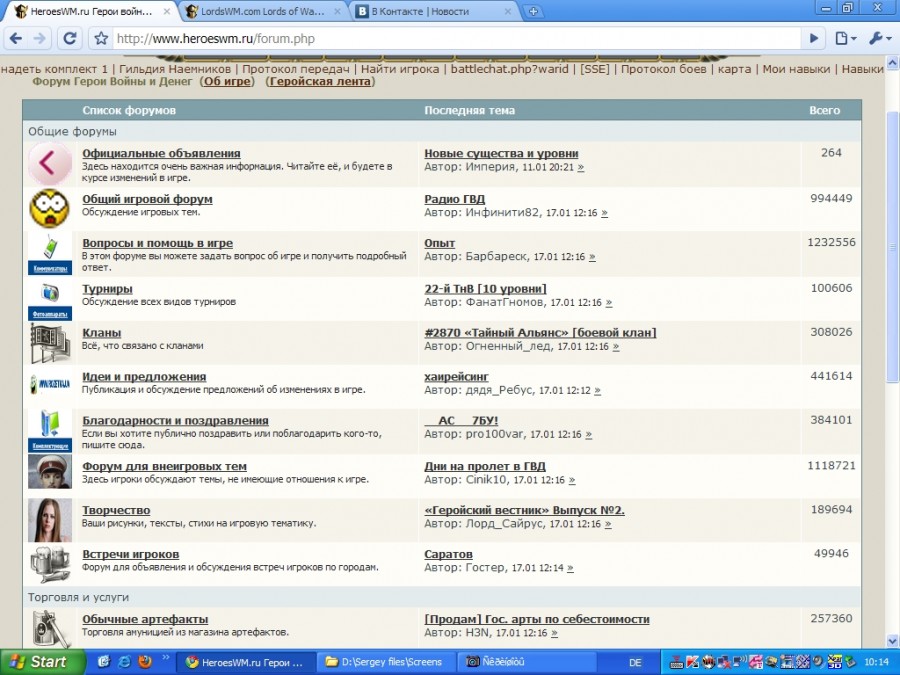The image size is (900, 675).
Task: Click the Геройская лента link
Action: (x=320, y=82)
